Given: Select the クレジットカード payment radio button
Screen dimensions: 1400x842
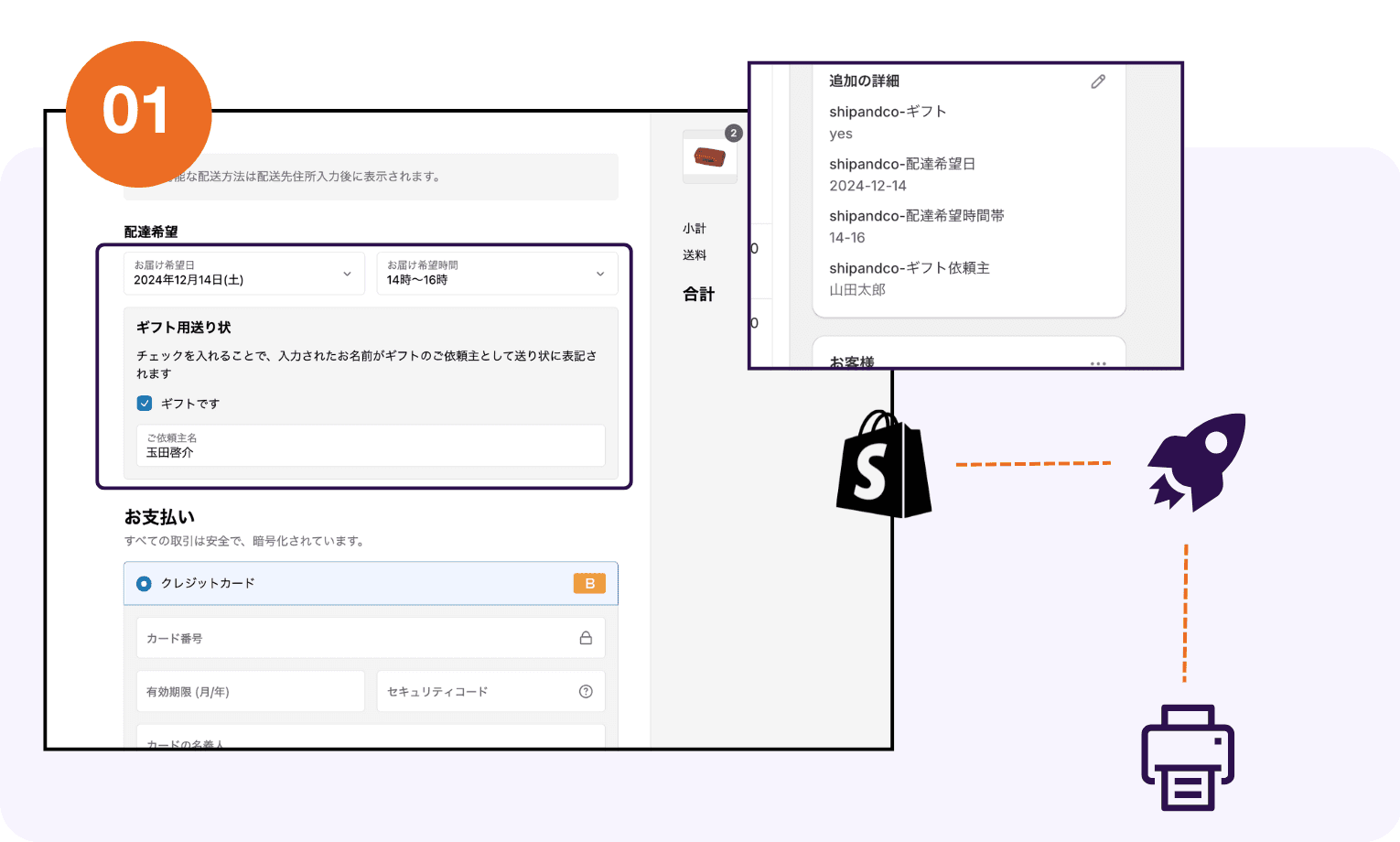Looking at the screenshot, I should 144,583.
